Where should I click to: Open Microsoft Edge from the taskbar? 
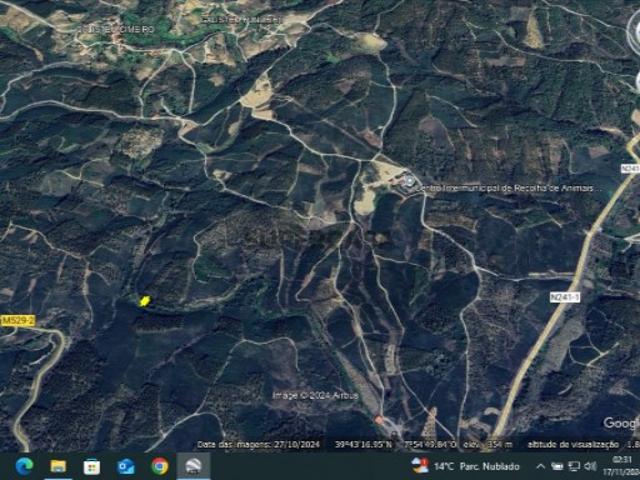(x=24, y=466)
